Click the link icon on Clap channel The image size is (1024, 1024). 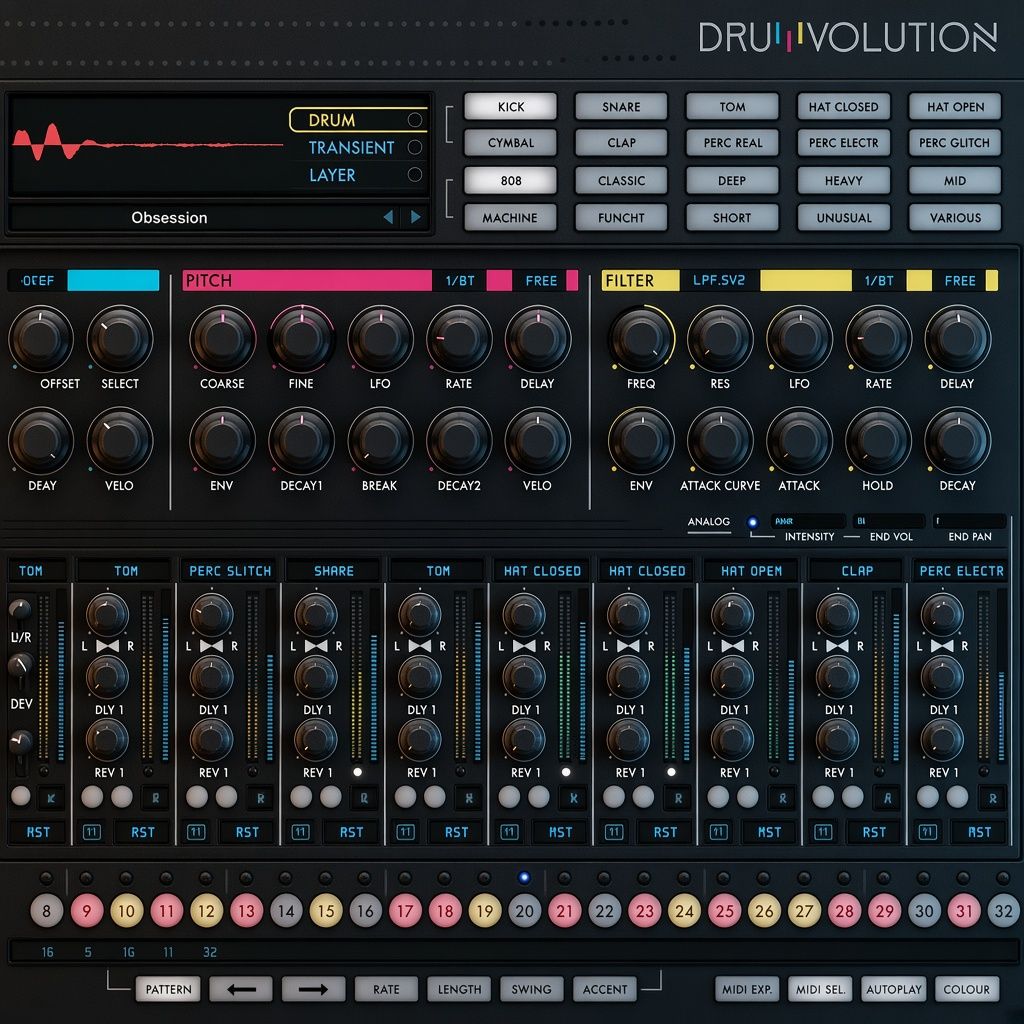click(823, 832)
